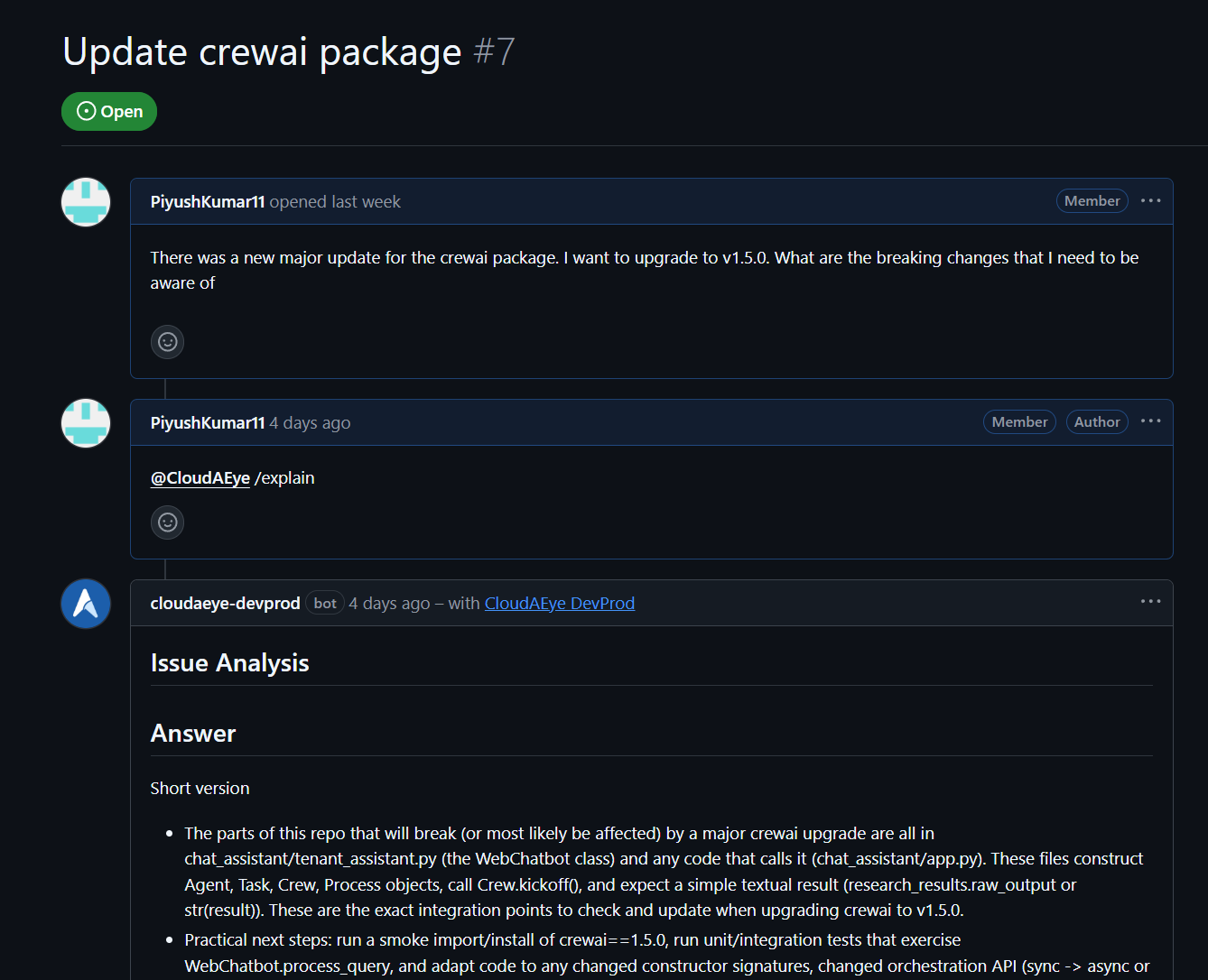1208x980 pixels.
Task: Click the green Open status badge
Action: (109, 112)
